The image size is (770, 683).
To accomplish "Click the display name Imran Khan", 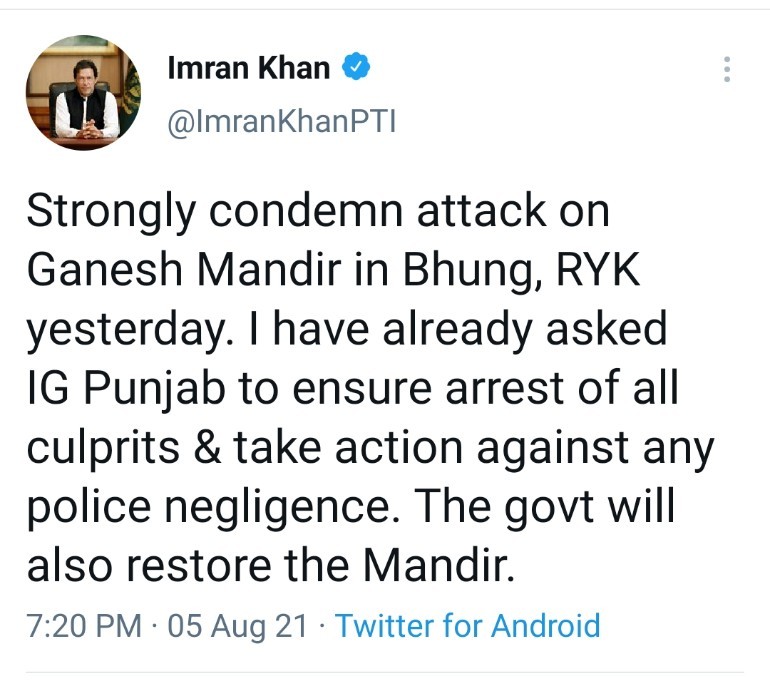I will 249,68.
